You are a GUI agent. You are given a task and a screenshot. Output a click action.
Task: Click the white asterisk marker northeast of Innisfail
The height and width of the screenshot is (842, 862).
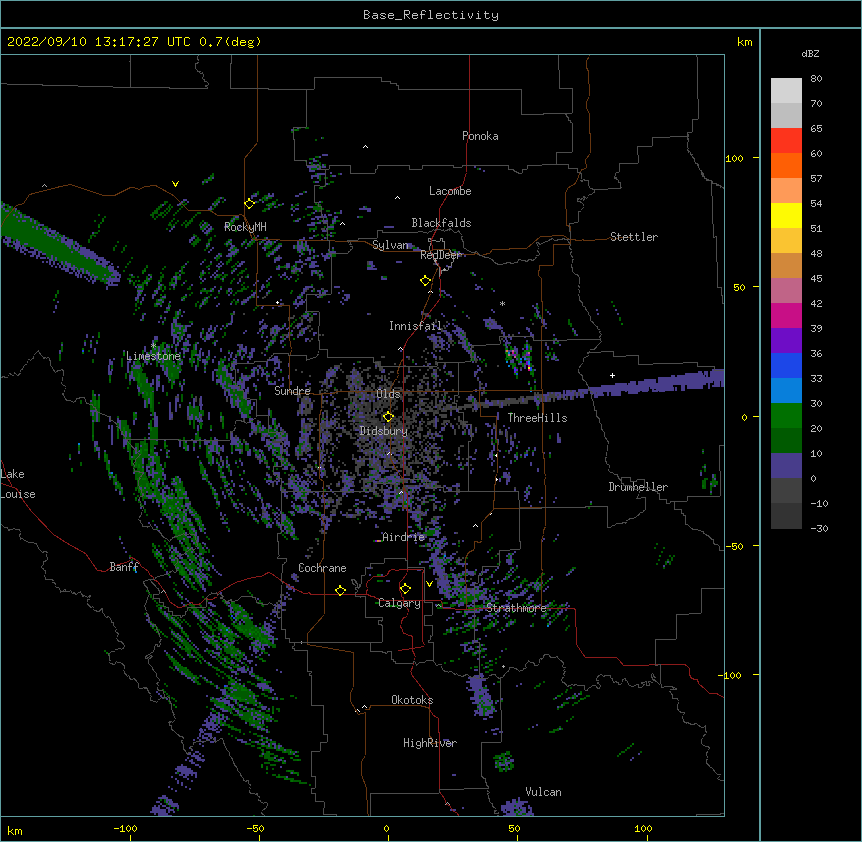tap(502, 303)
